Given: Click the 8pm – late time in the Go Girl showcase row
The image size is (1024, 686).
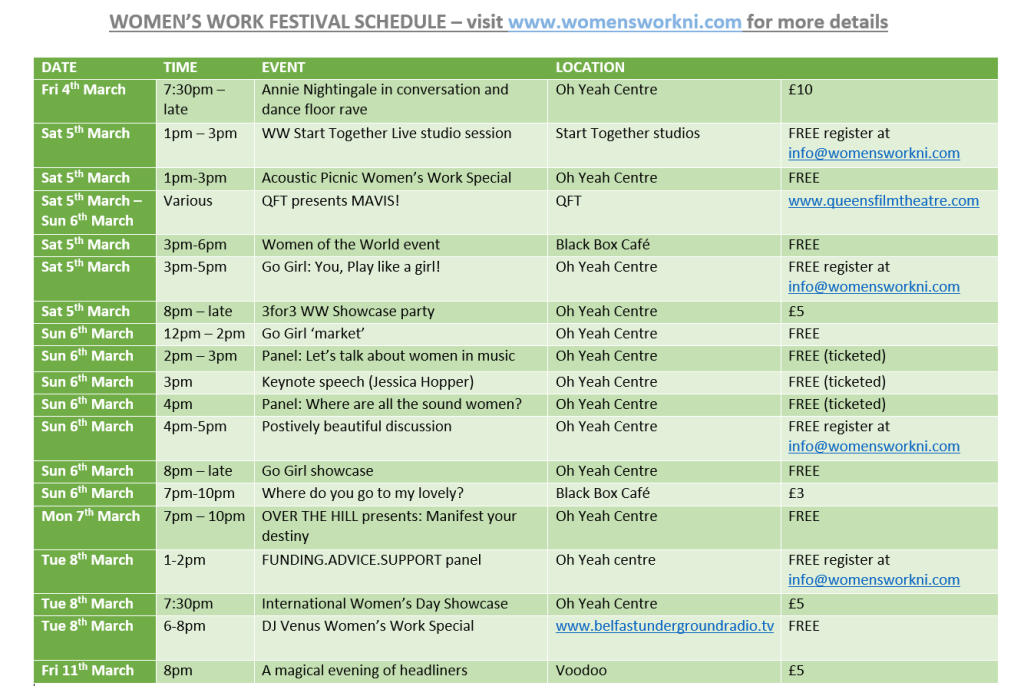Looking at the screenshot, I should (x=205, y=471).
